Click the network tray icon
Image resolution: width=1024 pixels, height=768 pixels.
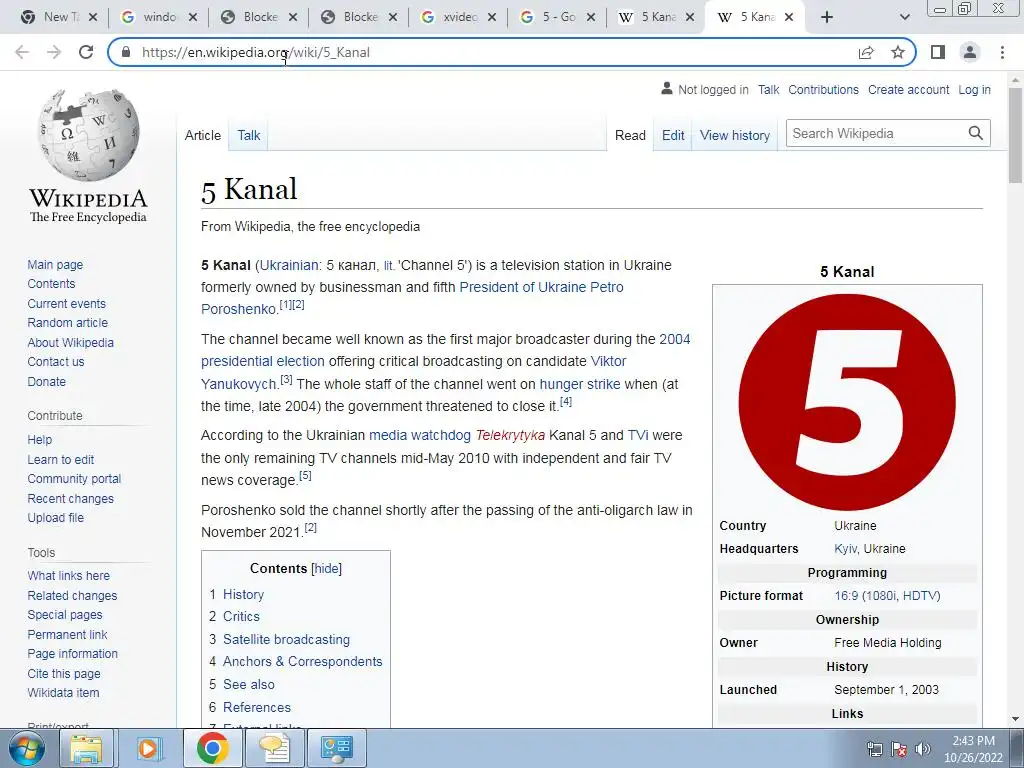click(874, 749)
